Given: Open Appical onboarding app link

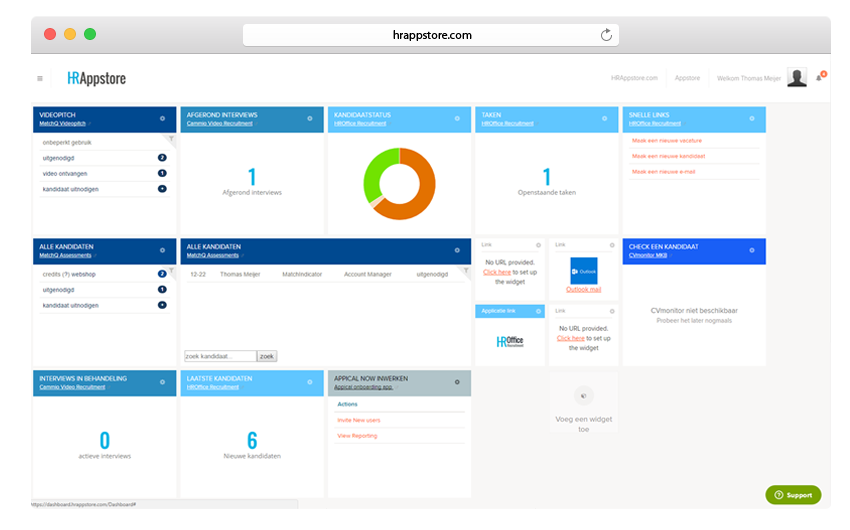Looking at the screenshot, I should 363,387.
